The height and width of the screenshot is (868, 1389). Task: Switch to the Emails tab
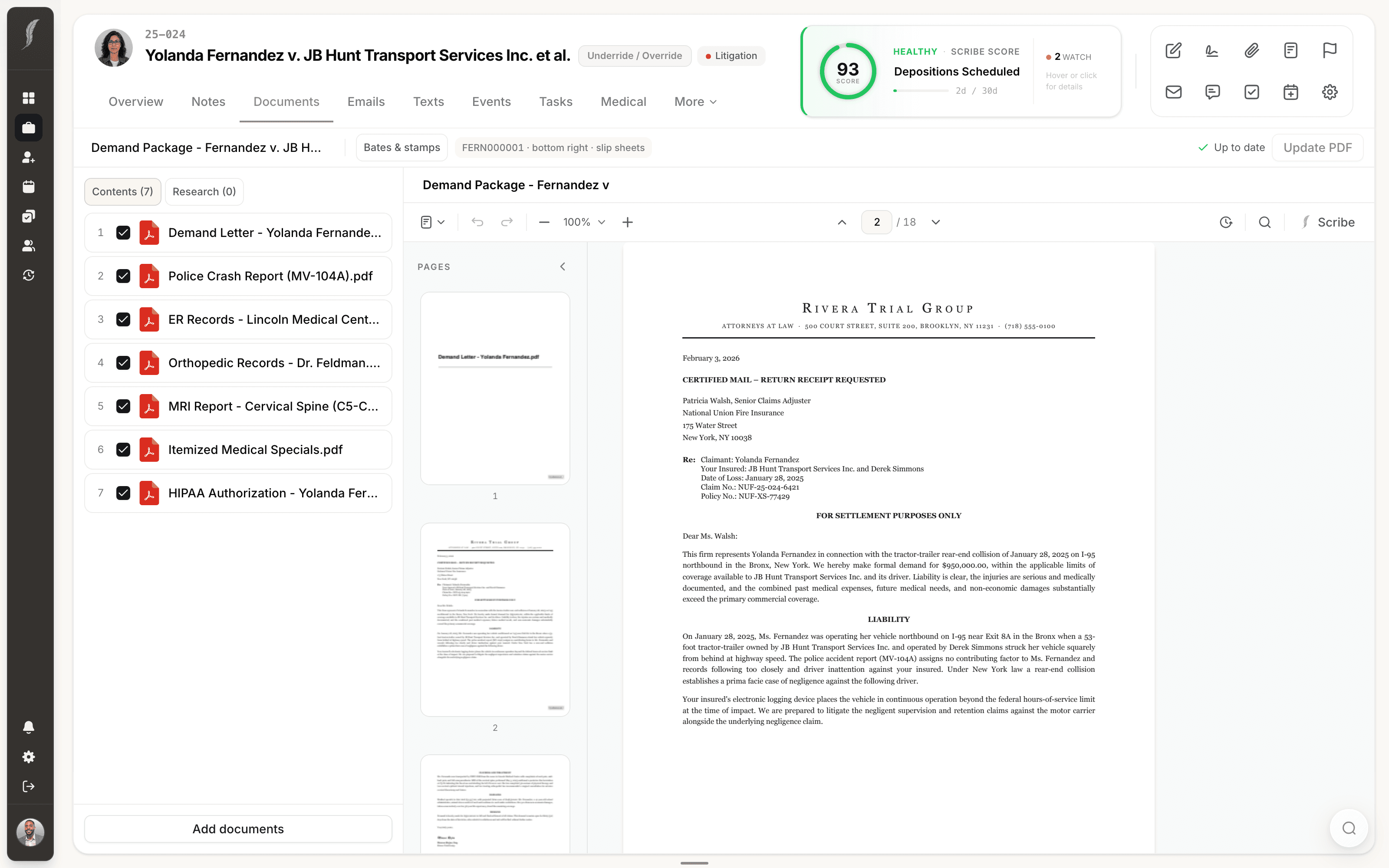click(x=365, y=102)
